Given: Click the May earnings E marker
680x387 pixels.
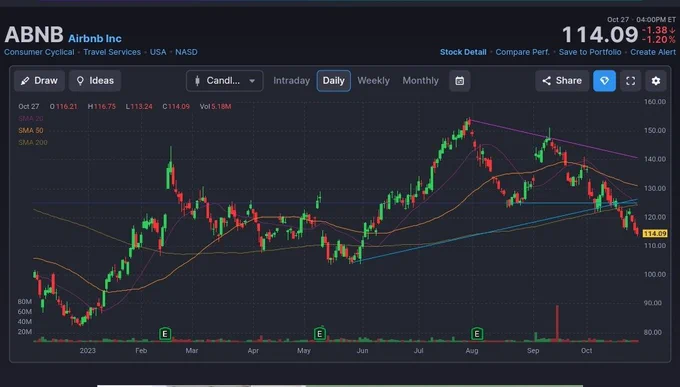Looking at the screenshot, I should point(320,334).
